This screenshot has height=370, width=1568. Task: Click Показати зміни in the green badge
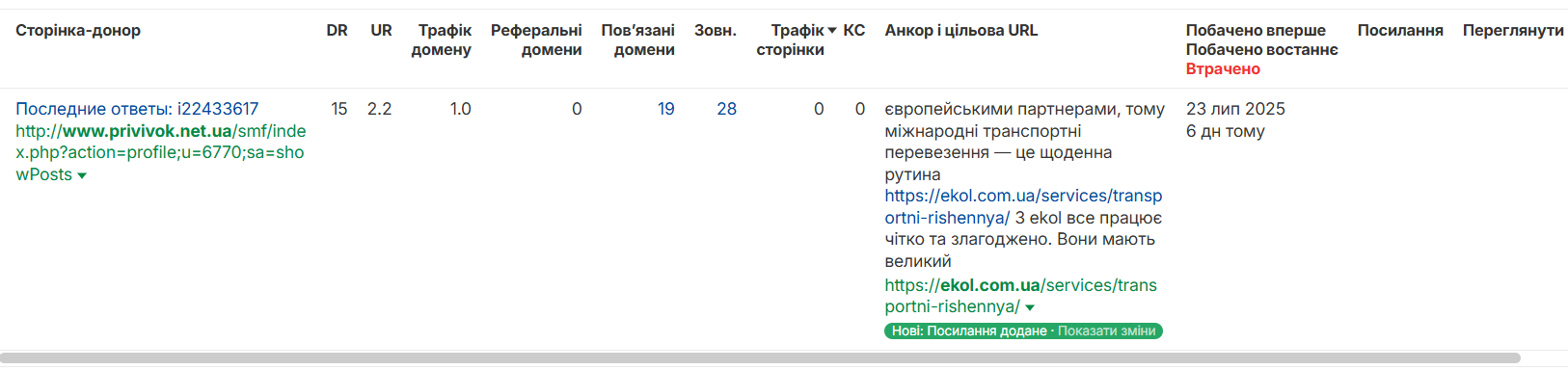(1106, 330)
